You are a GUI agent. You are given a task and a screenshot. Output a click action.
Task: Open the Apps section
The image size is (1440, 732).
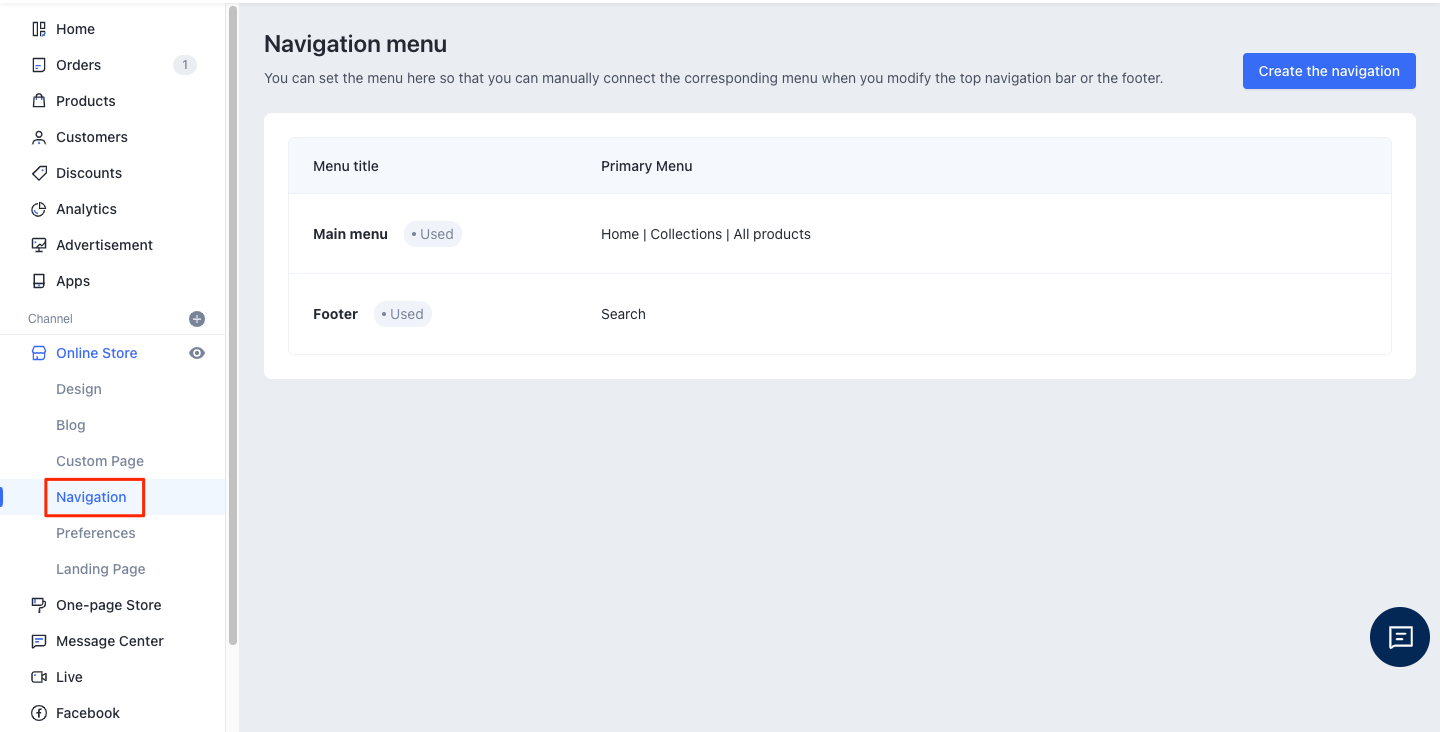[72, 281]
